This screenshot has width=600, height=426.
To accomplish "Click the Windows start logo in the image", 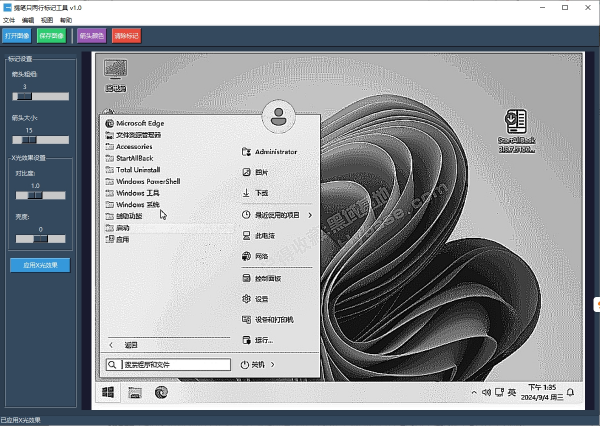I will pos(107,393).
